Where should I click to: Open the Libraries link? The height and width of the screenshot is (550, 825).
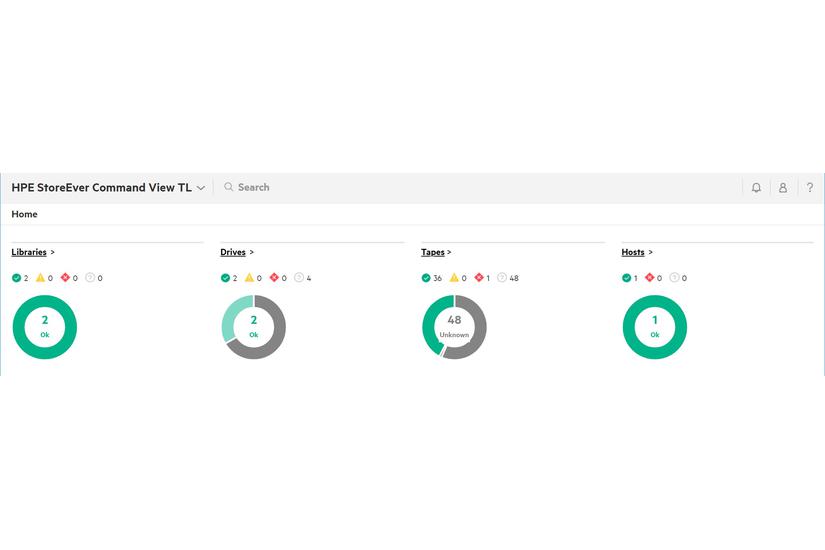pos(29,252)
